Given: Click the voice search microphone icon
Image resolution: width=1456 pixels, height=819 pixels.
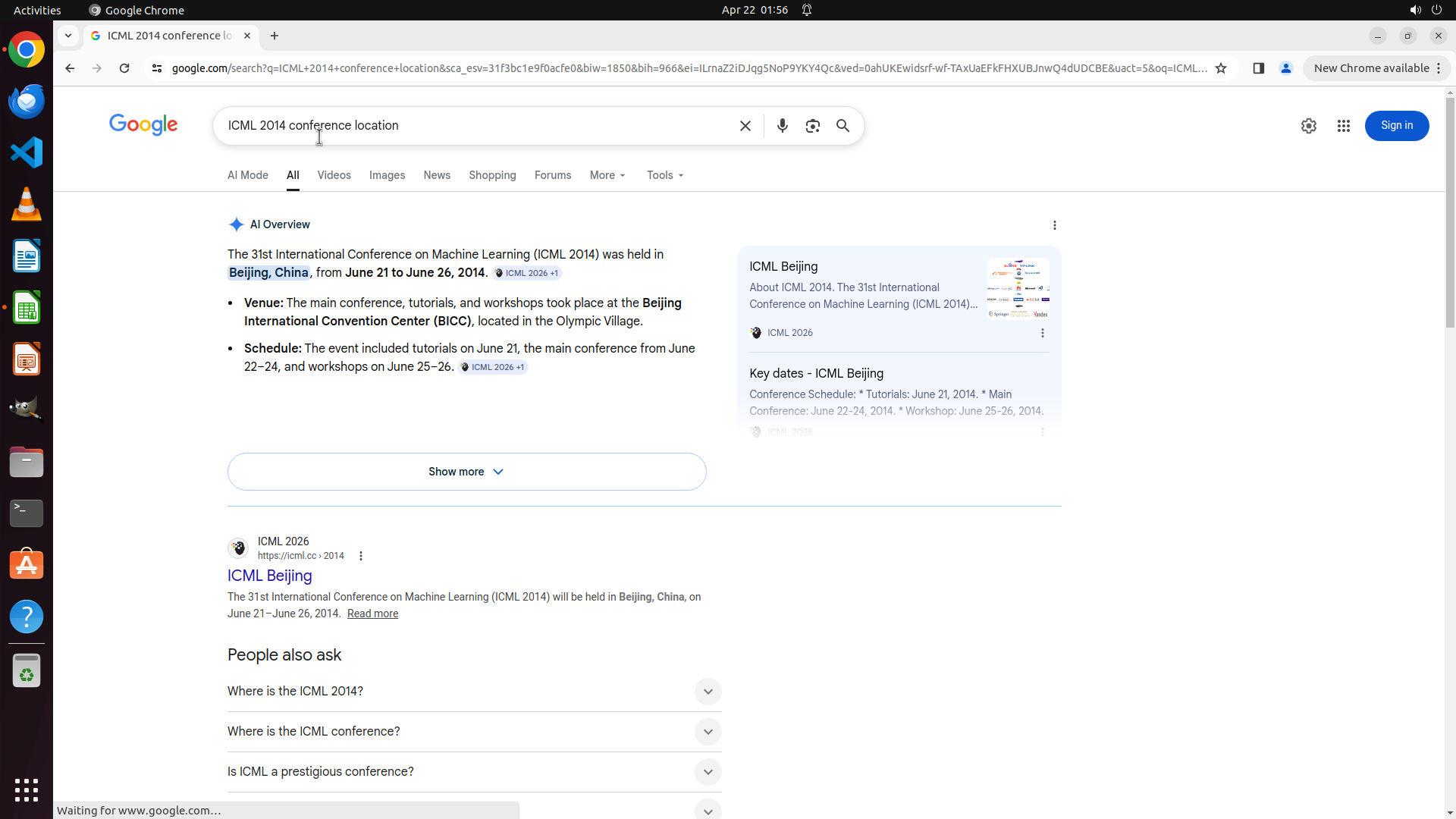Looking at the screenshot, I should click(782, 126).
